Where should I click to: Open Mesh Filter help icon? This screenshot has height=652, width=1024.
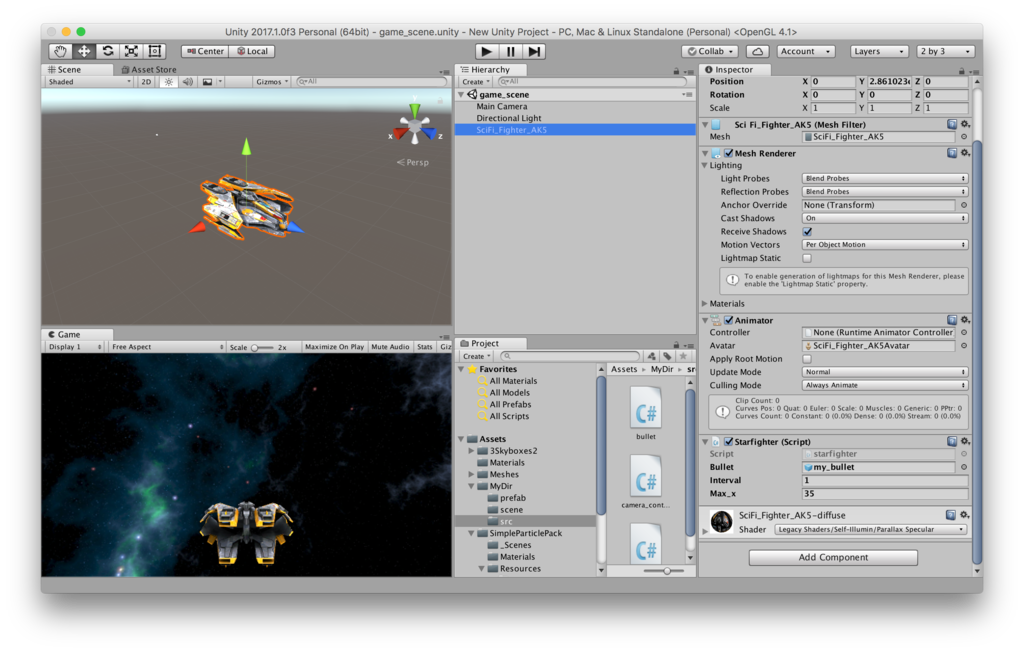click(x=952, y=124)
